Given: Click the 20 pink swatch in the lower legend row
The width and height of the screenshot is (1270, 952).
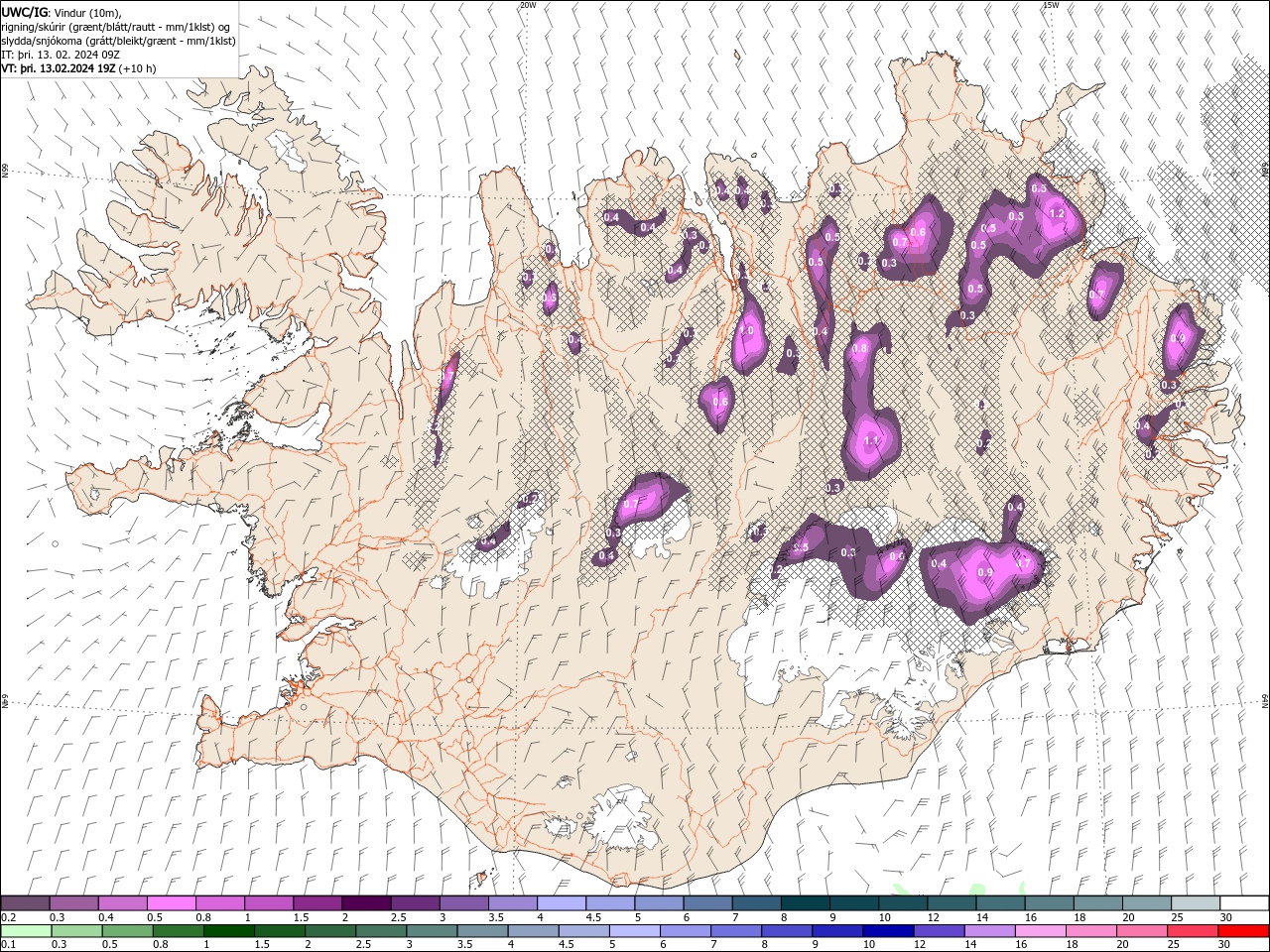Looking at the screenshot, I should click(x=1140, y=931).
